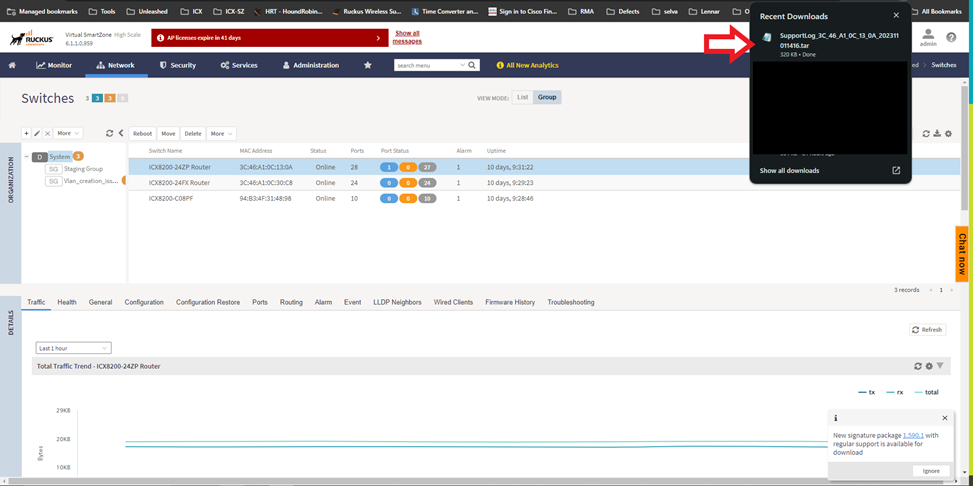The width and height of the screenshot is (973, 486).
Task: Click Show all downloads link
Action: click(x=789, y=171)
